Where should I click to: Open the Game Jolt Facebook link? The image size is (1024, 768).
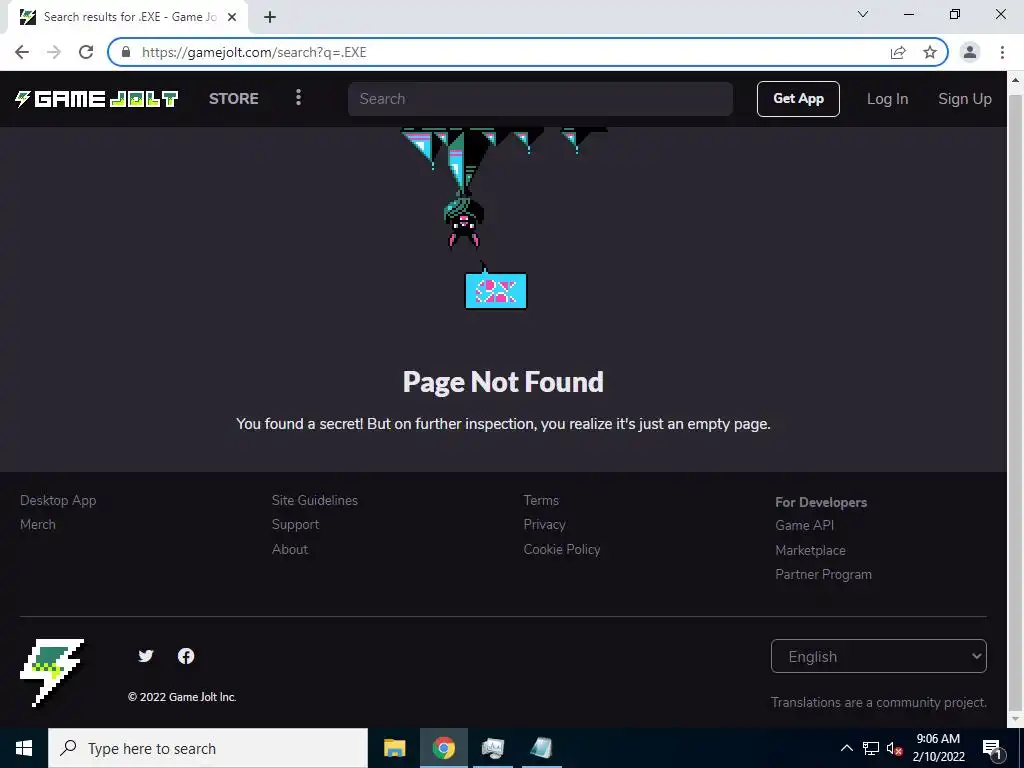(x=186, y=656)
